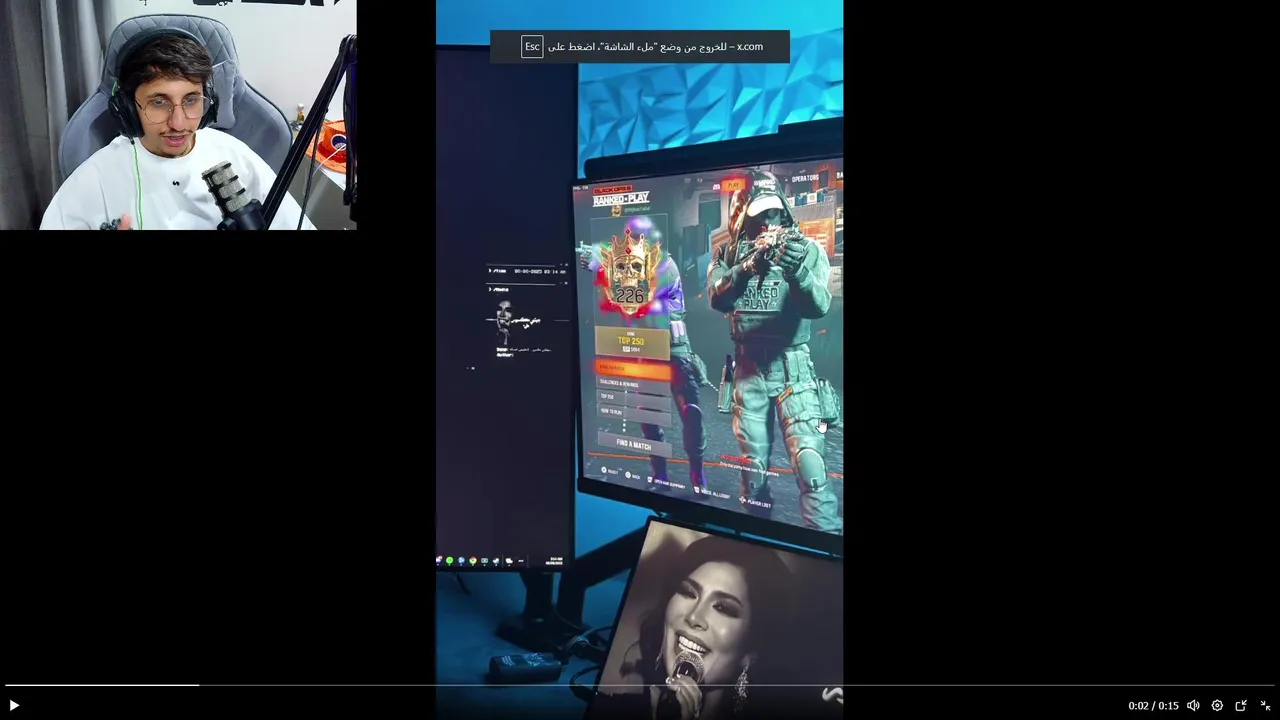Open video settings gear
Viewport: 1280px width, 720px height.
pyautogui.click(x=1217, y=705)
